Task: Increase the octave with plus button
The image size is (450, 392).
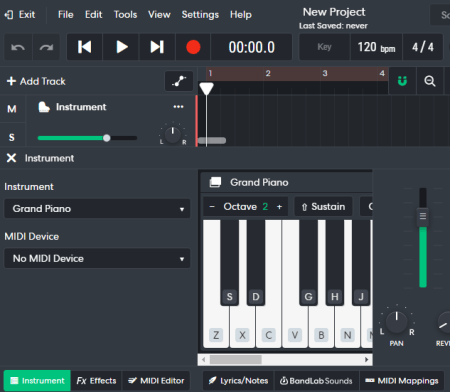Action: (x=279, y=207)
